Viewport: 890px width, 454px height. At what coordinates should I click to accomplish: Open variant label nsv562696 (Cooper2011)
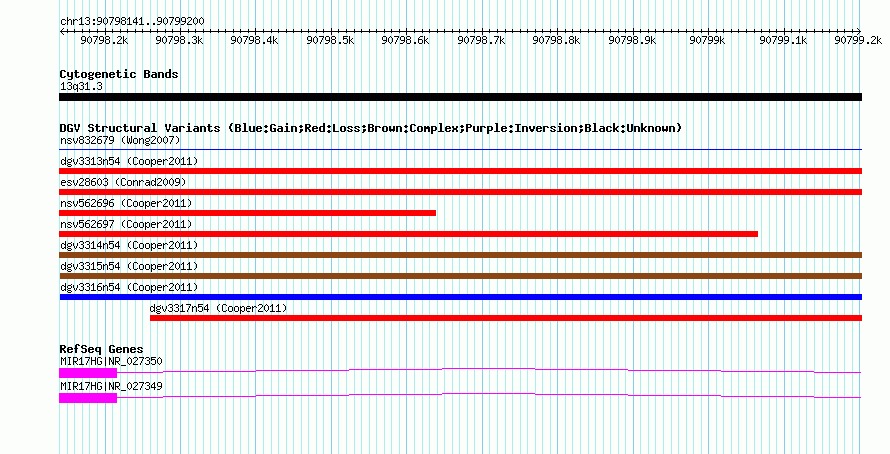pos(126,203)
